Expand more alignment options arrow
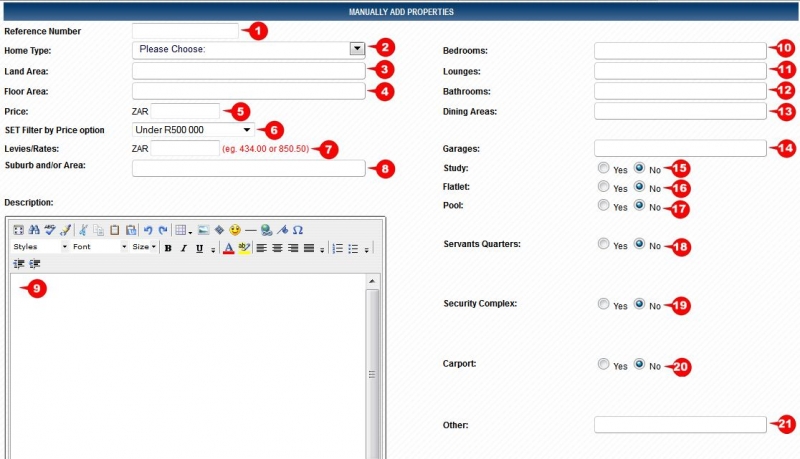The width and height of the screenshot is (800, 459). point(322,250)
